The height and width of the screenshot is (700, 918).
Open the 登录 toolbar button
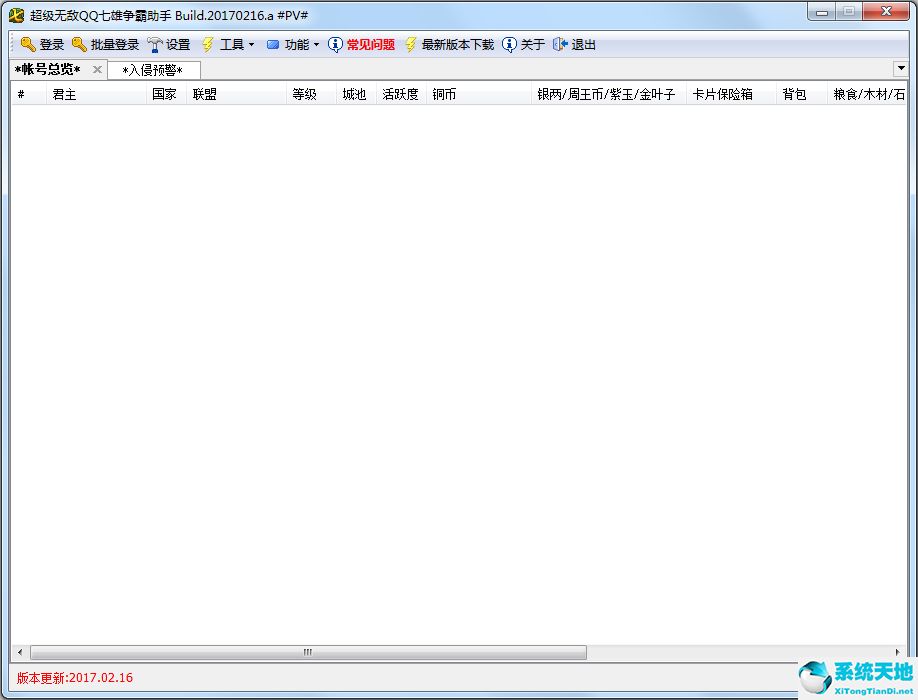click(x=42, y=44)
